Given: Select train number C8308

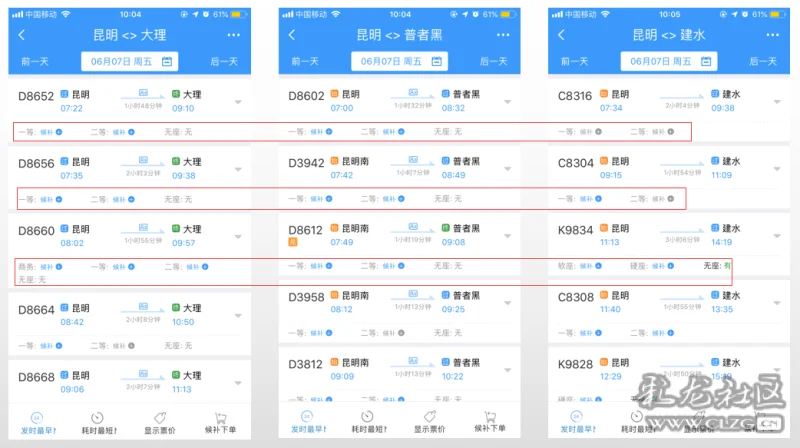Looking at the screenshot, I should tap(576, 297).
